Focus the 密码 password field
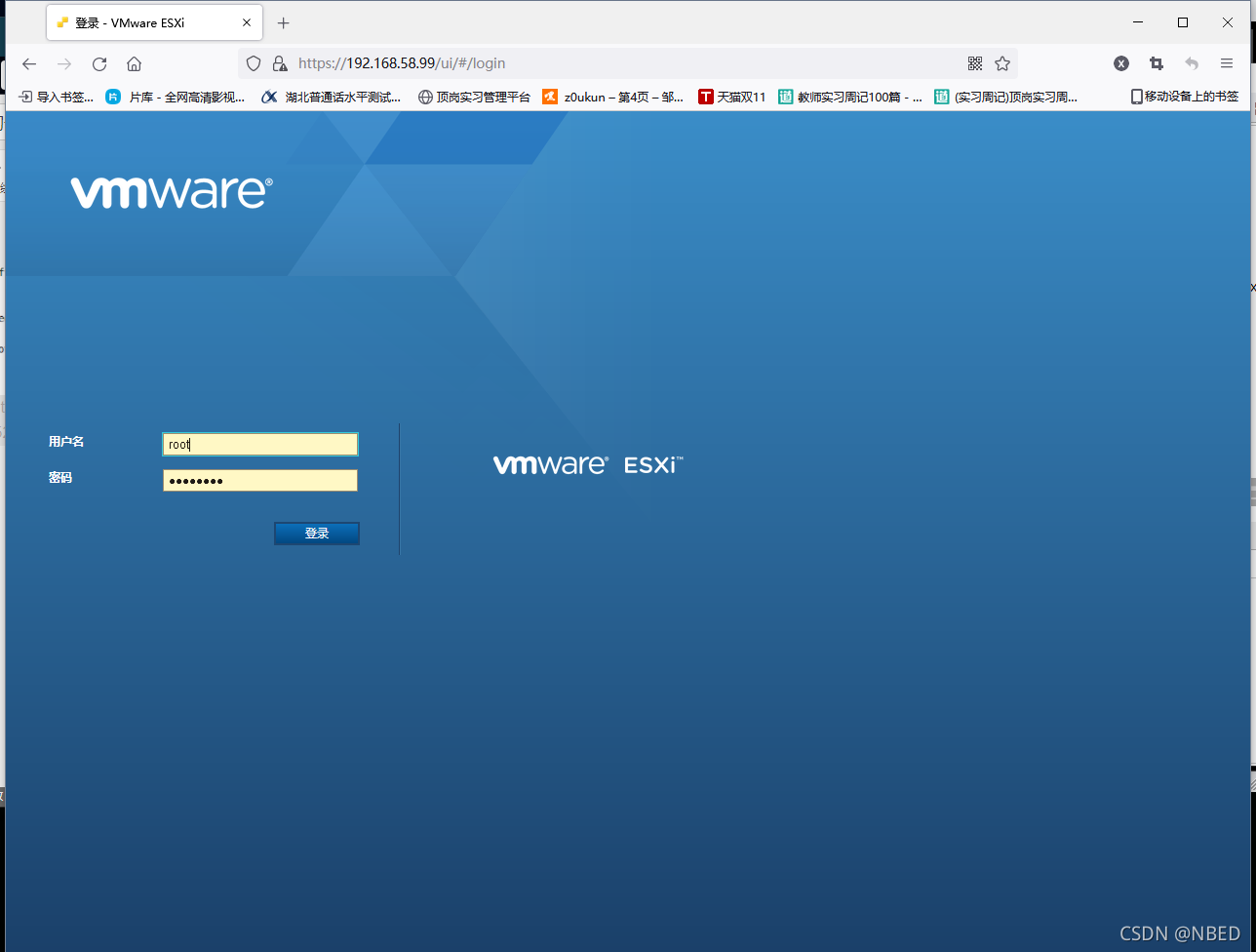Screen dimensions: 1256x952 click(x=260, y=481)
